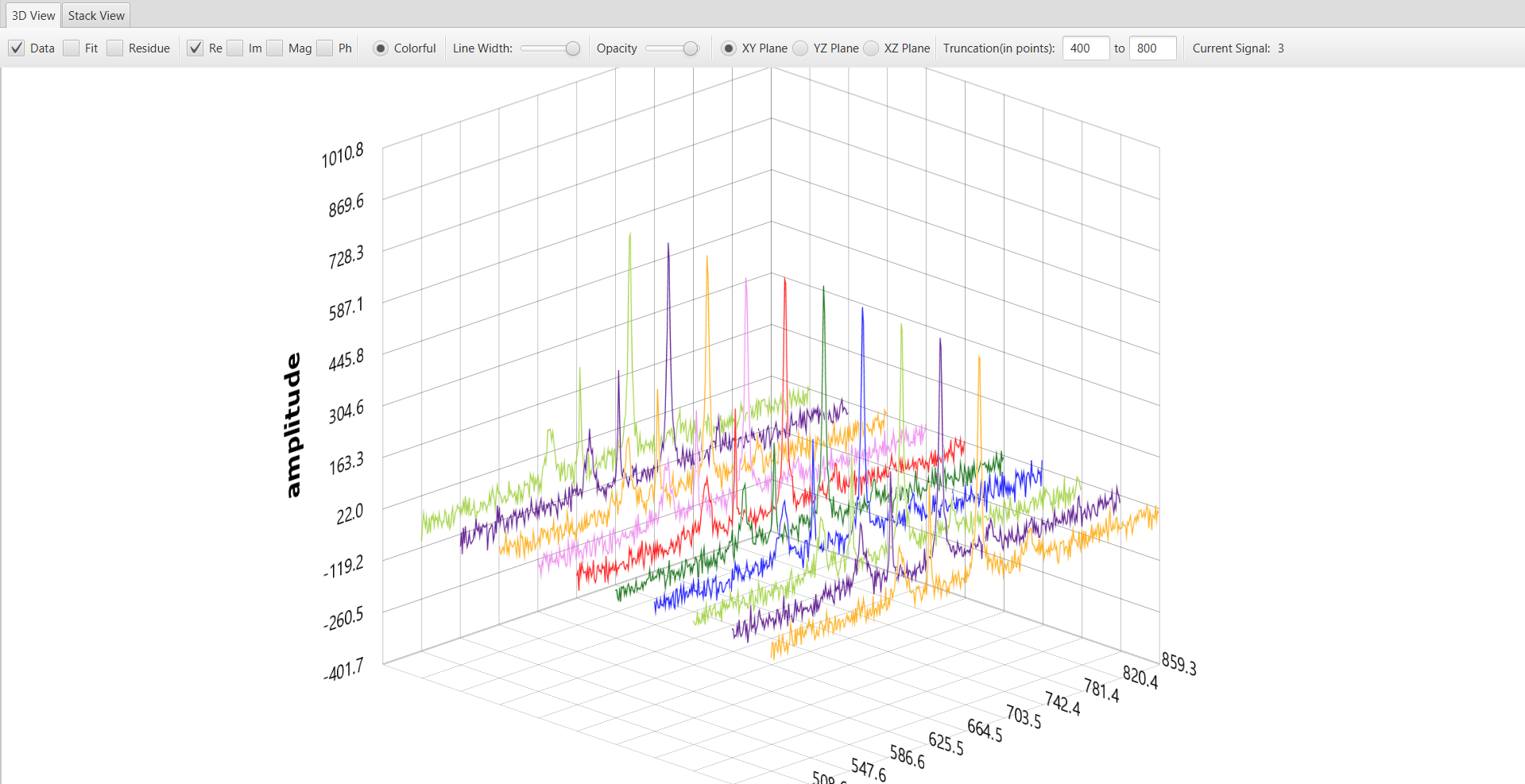The width and height of the screenshot is (1525, 784).
Task: Click the Truncation(in points) label
Action: [x=999, y=48]
